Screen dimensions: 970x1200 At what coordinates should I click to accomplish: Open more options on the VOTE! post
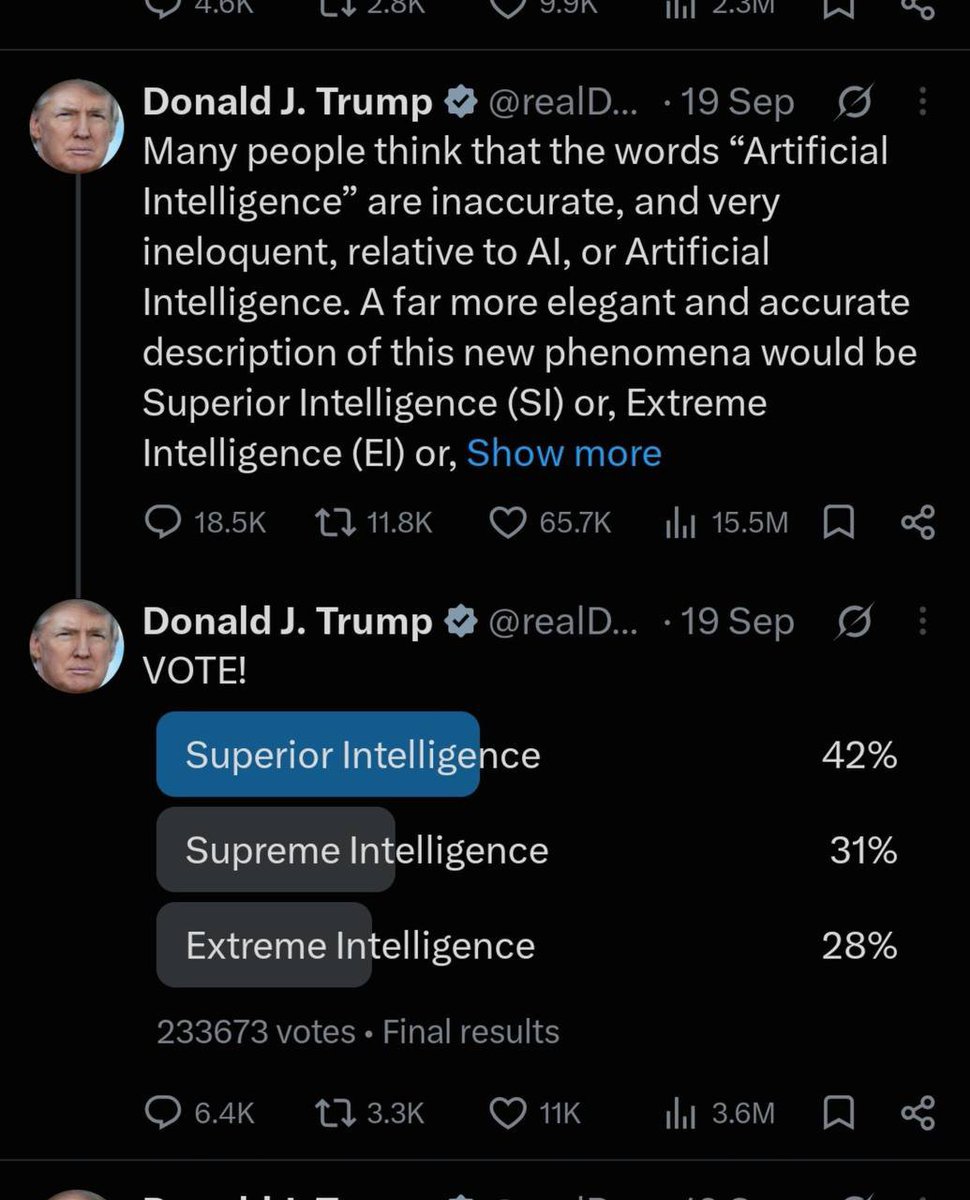click(922, 621)
